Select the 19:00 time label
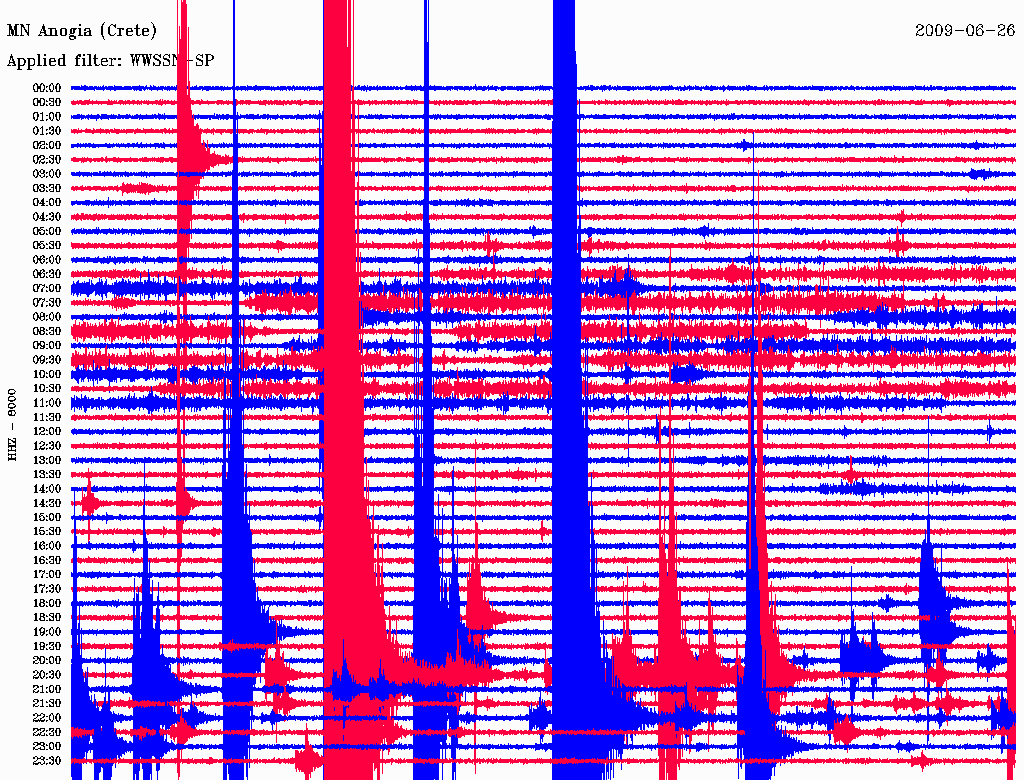This screenshot has width=1024, height=780. pos(47,632)
